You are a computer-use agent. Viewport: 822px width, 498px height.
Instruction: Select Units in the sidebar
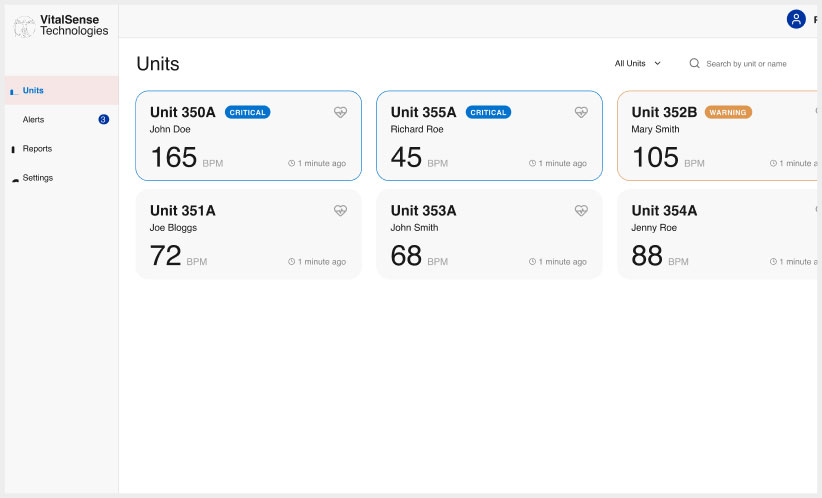tap(33, 90)
